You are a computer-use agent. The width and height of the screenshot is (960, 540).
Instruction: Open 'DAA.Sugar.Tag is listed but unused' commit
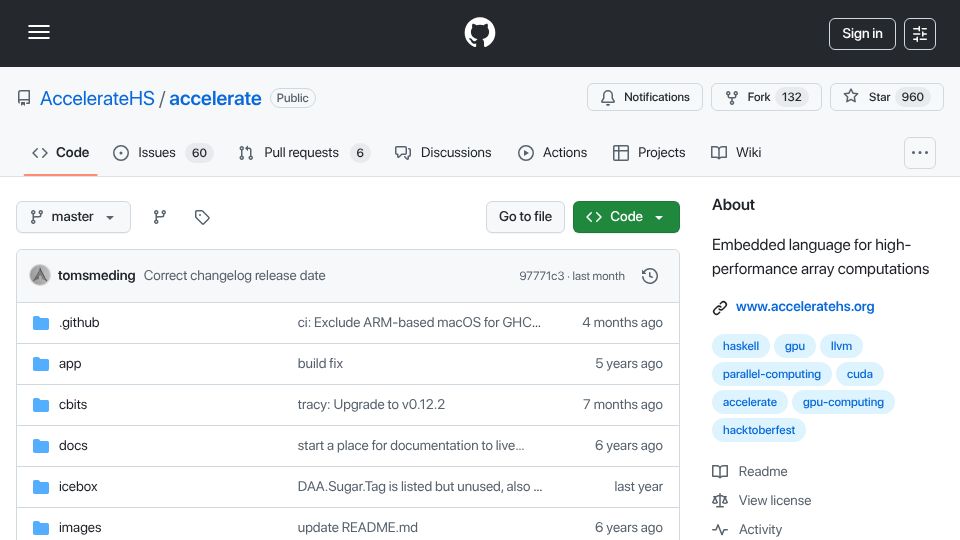(x=419, y=487)
